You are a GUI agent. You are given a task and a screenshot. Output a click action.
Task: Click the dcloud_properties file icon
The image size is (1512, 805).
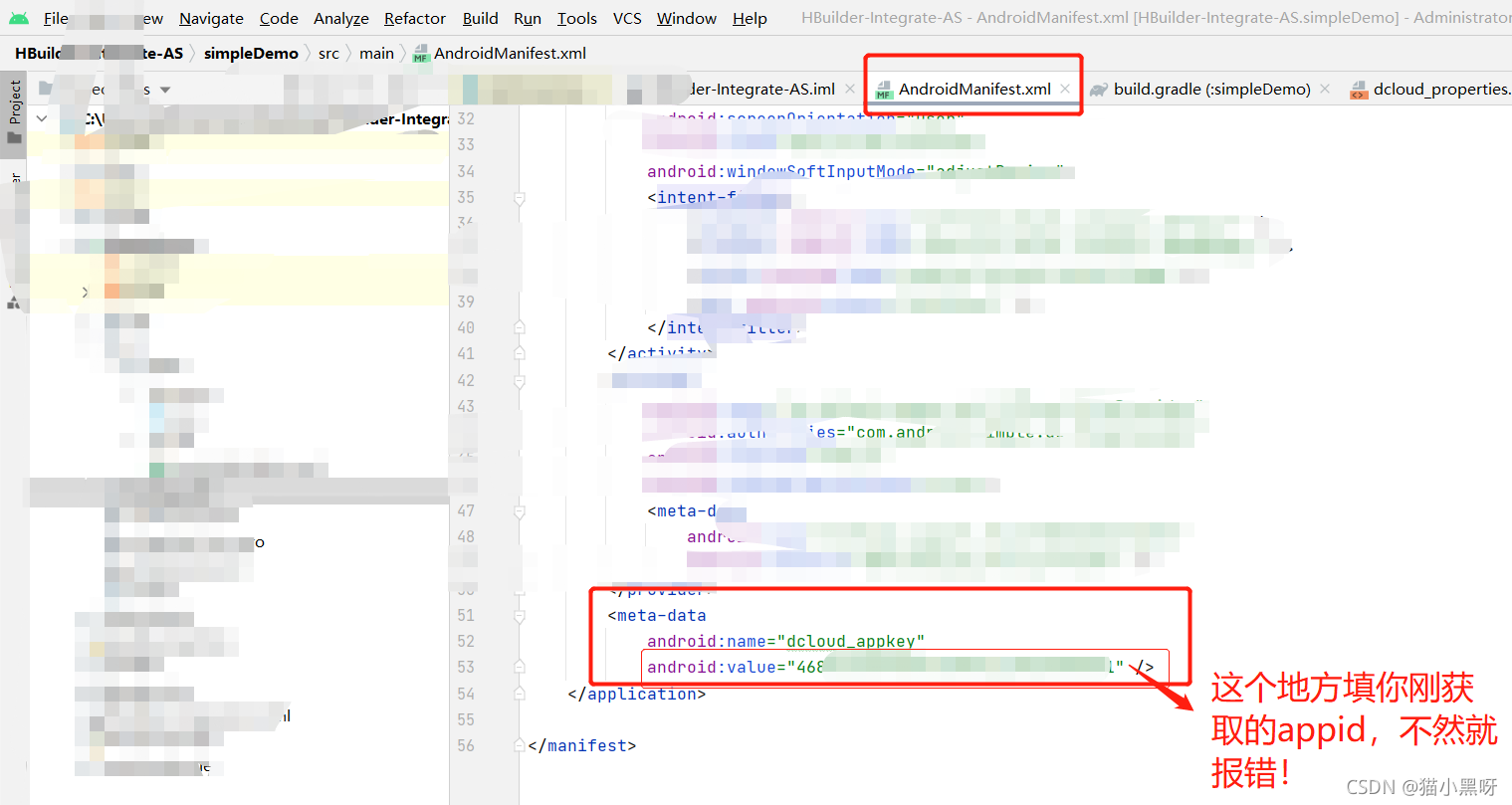pos(1359,91)
